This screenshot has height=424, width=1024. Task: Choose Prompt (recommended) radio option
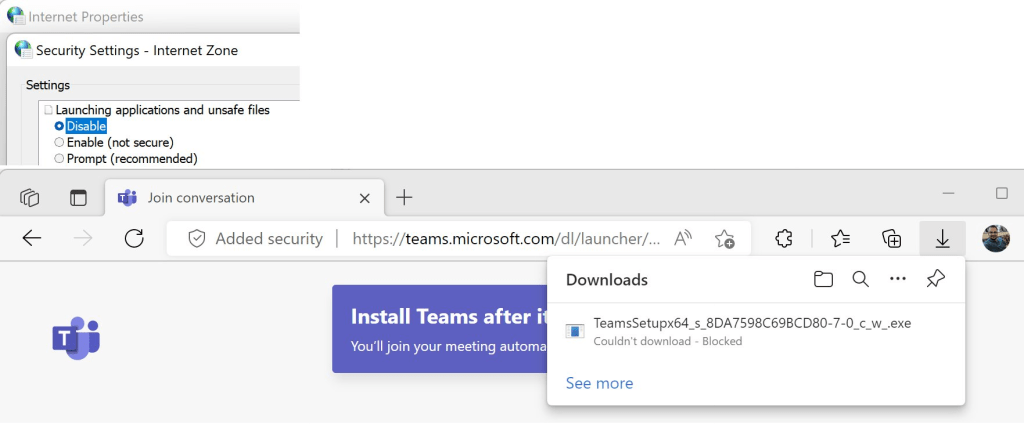point(60,158)
